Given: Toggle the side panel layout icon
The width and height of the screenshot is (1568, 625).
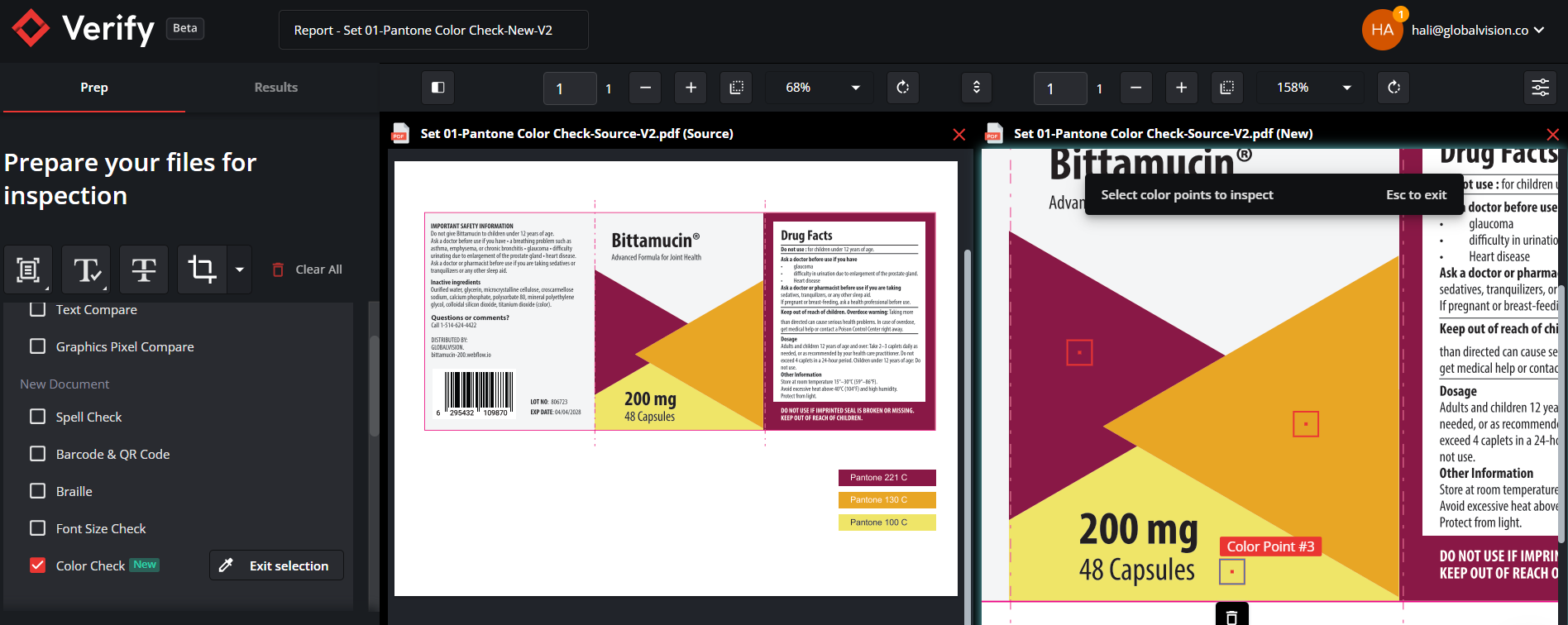Looking at the screenshot, I should pyautogui.click(x=438, y=88).
